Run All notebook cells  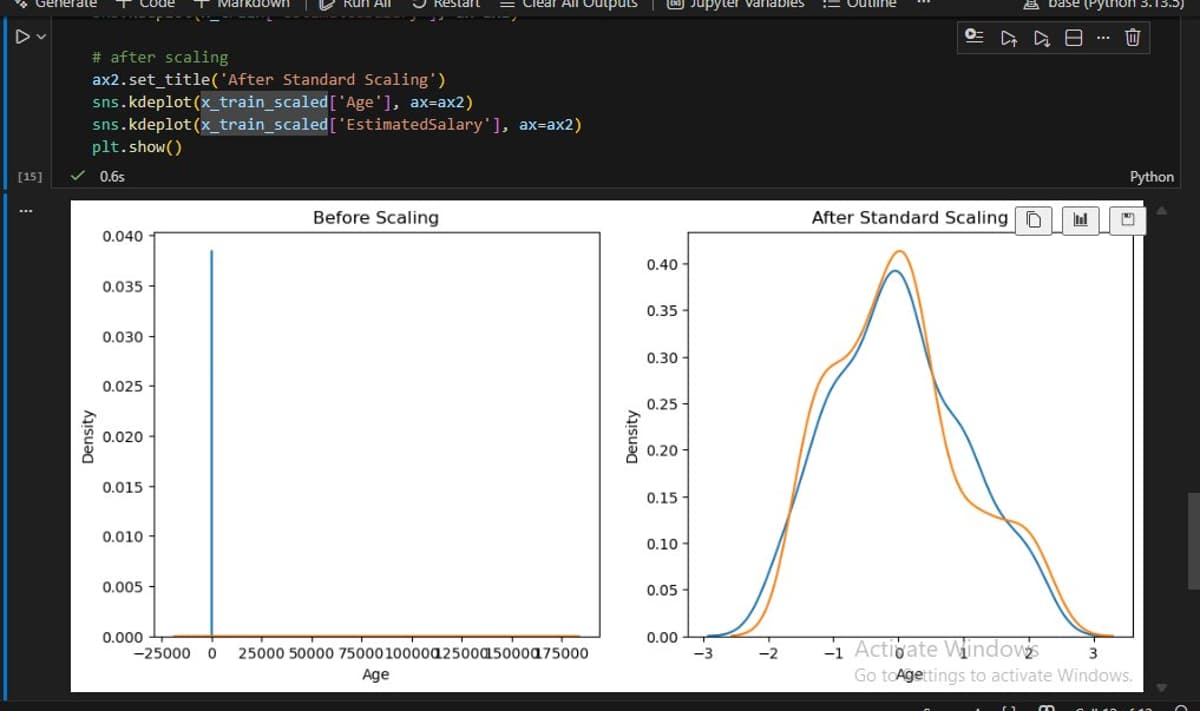coord(356,4)
